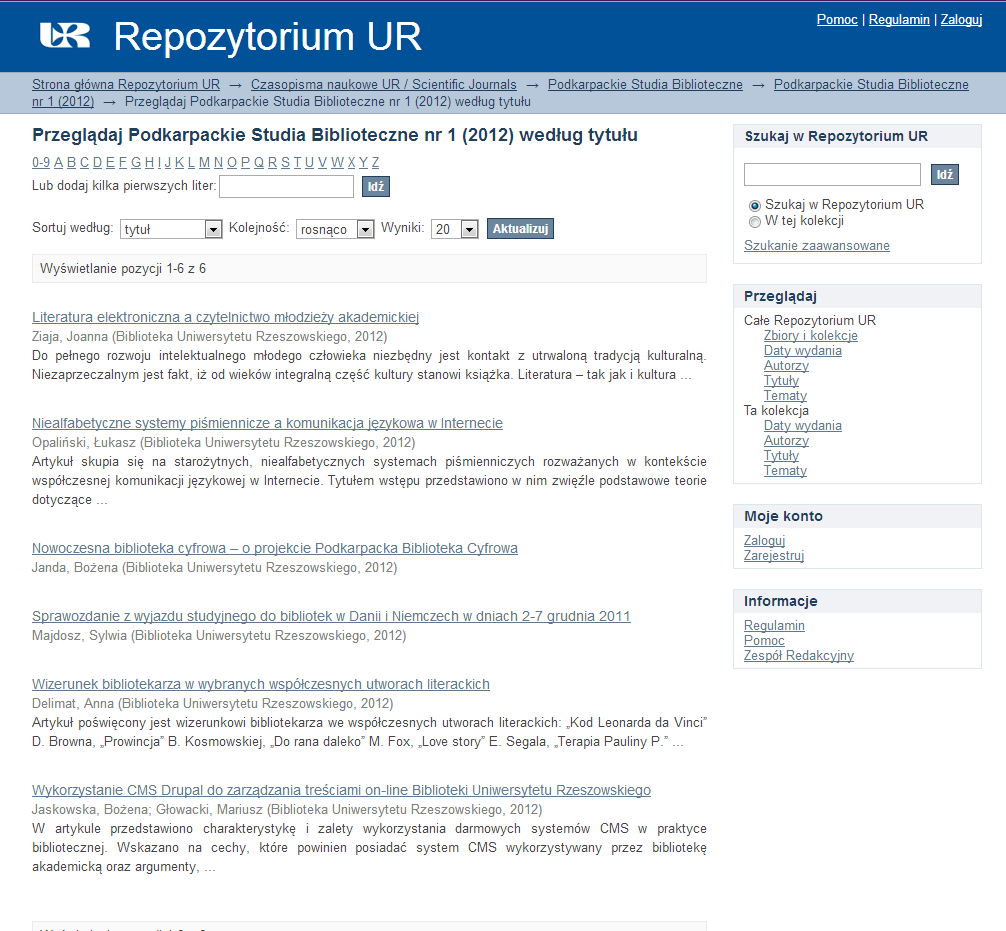1006x931 pixels.
Task: Browse titles starting with letter S
Action: (286, 162)
